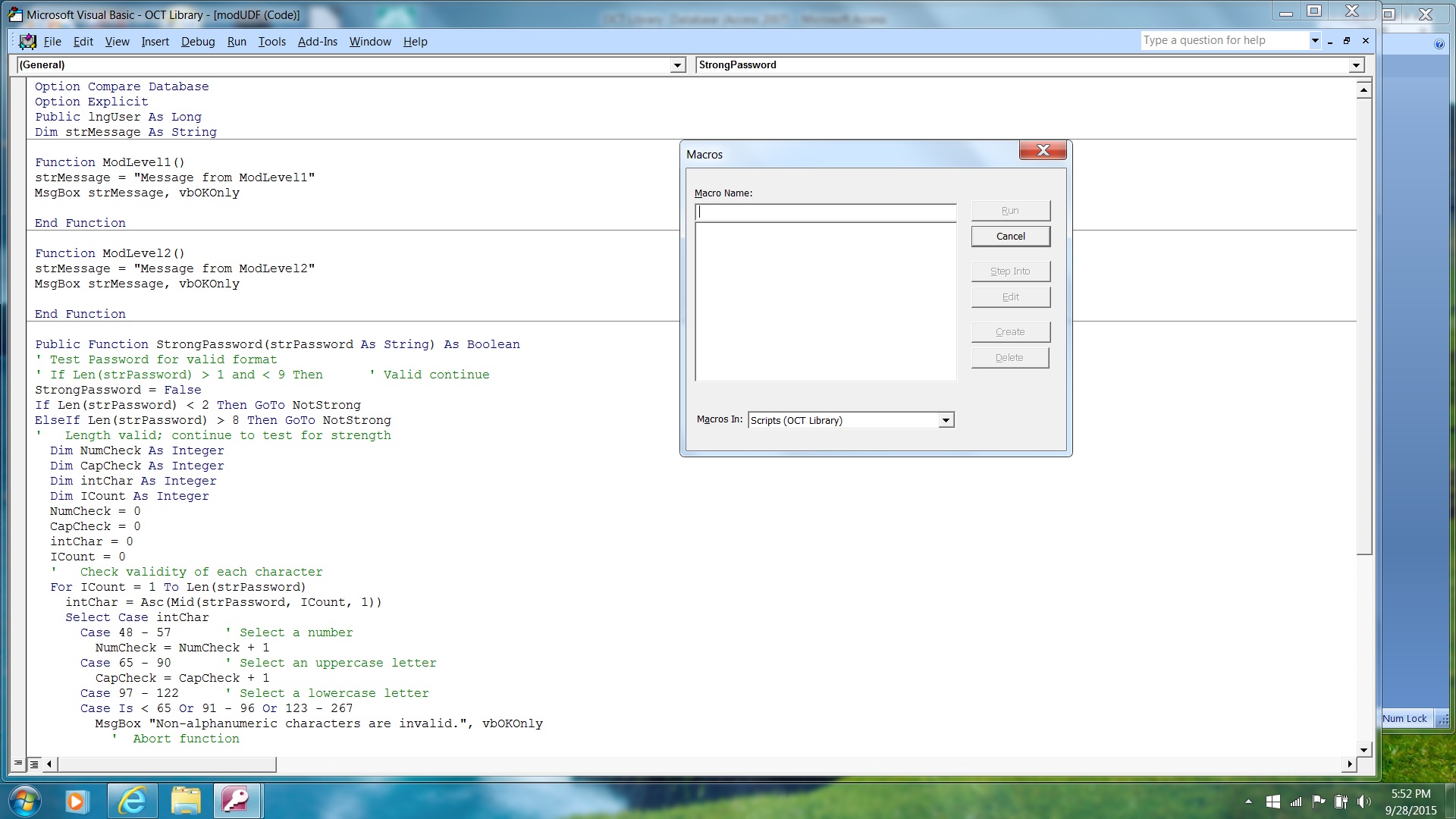The image size is (1456, 819).
Task: Click the network signal icon in the tray
Action: (x=1297, y=802)
